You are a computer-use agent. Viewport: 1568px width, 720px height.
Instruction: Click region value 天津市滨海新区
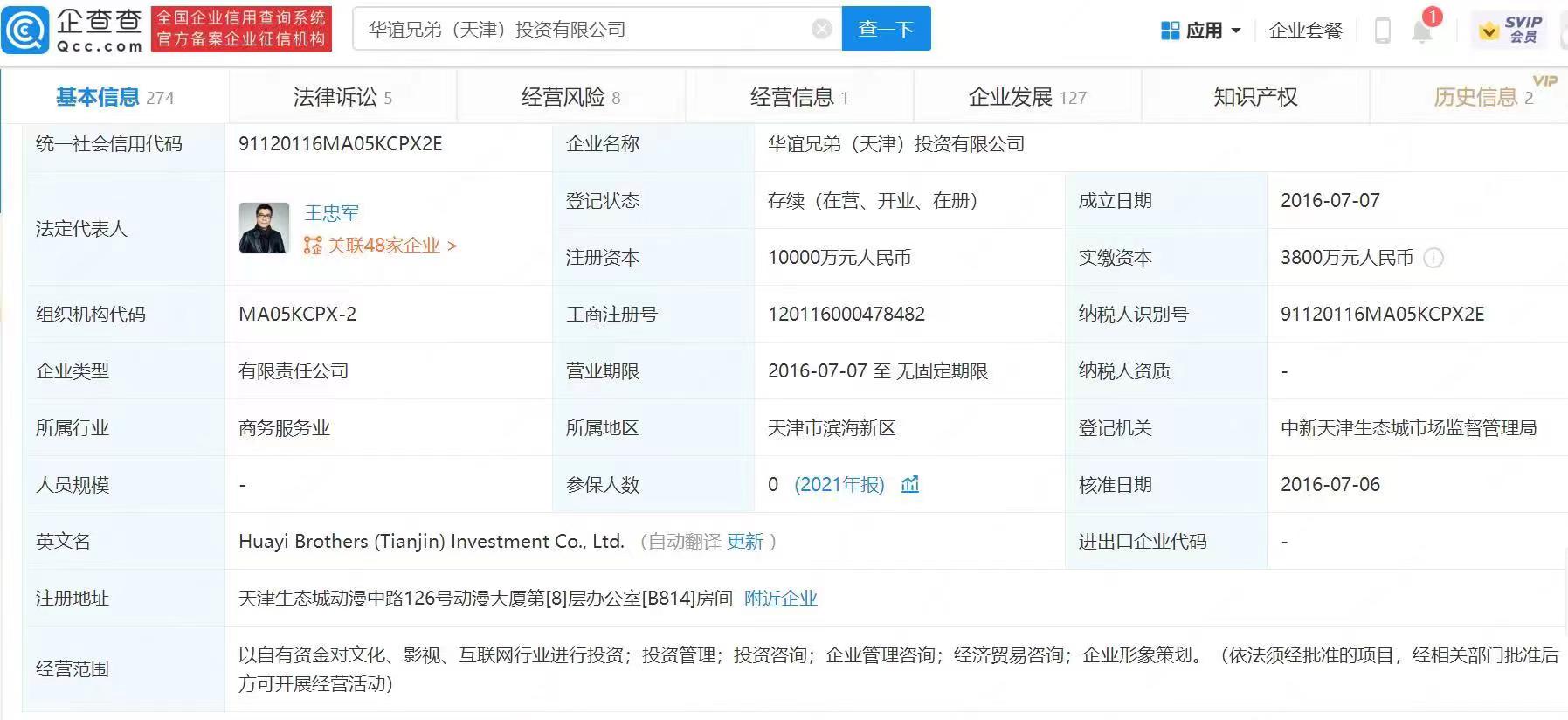[x=832, y=428]
